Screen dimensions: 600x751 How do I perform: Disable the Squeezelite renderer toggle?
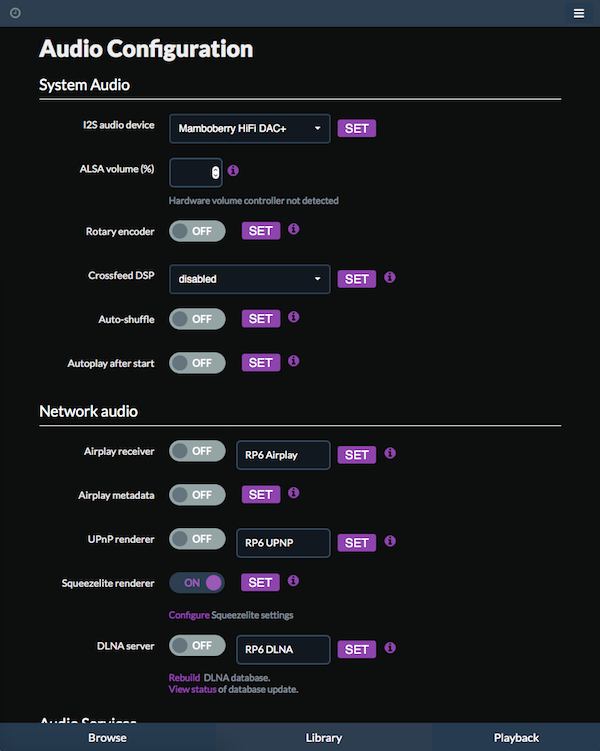coord(197,583)
